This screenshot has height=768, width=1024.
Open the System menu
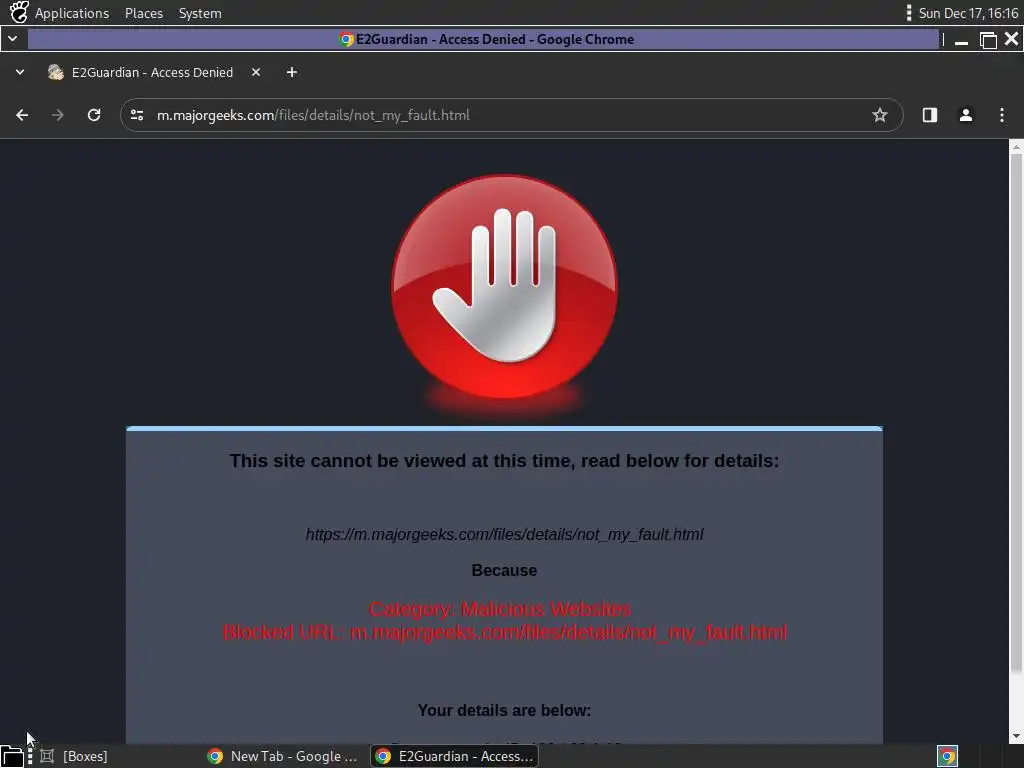(200, 13)
